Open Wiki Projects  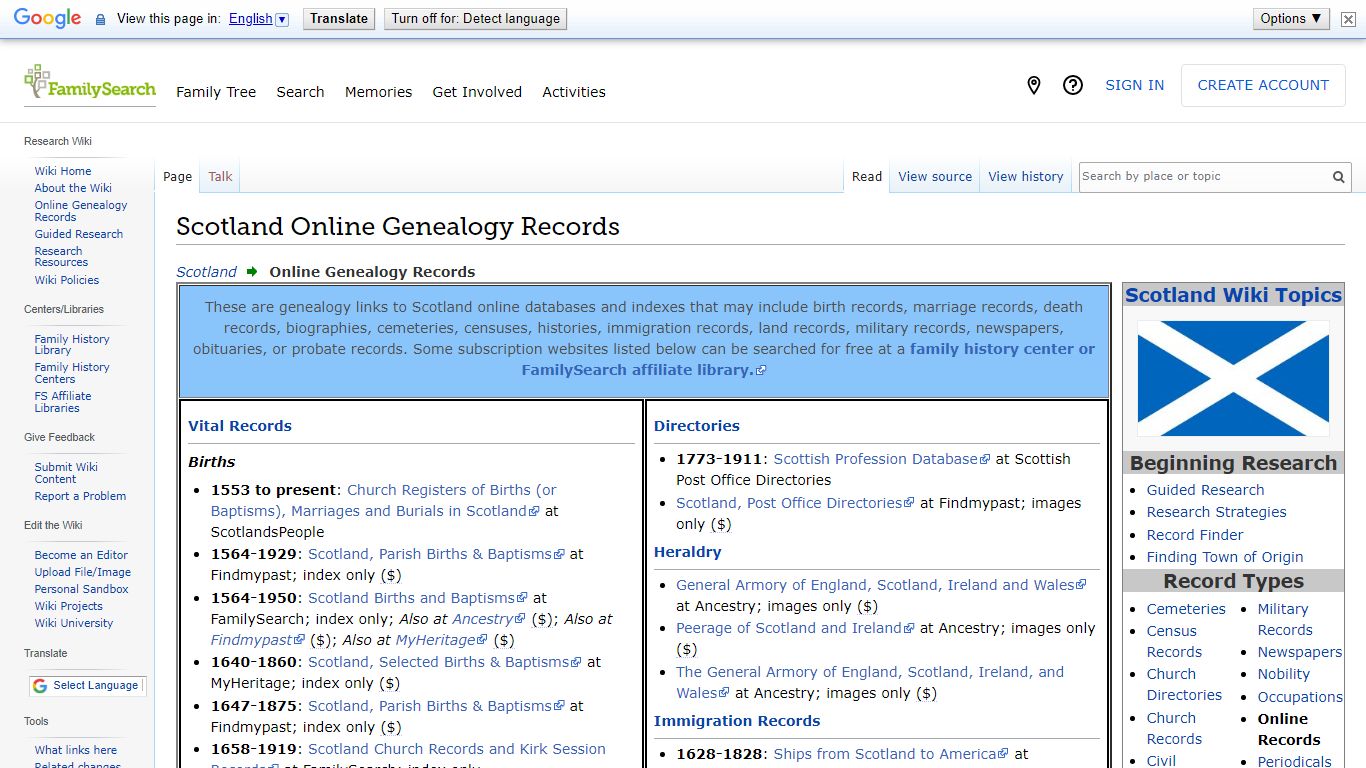[x=69, y=606]
